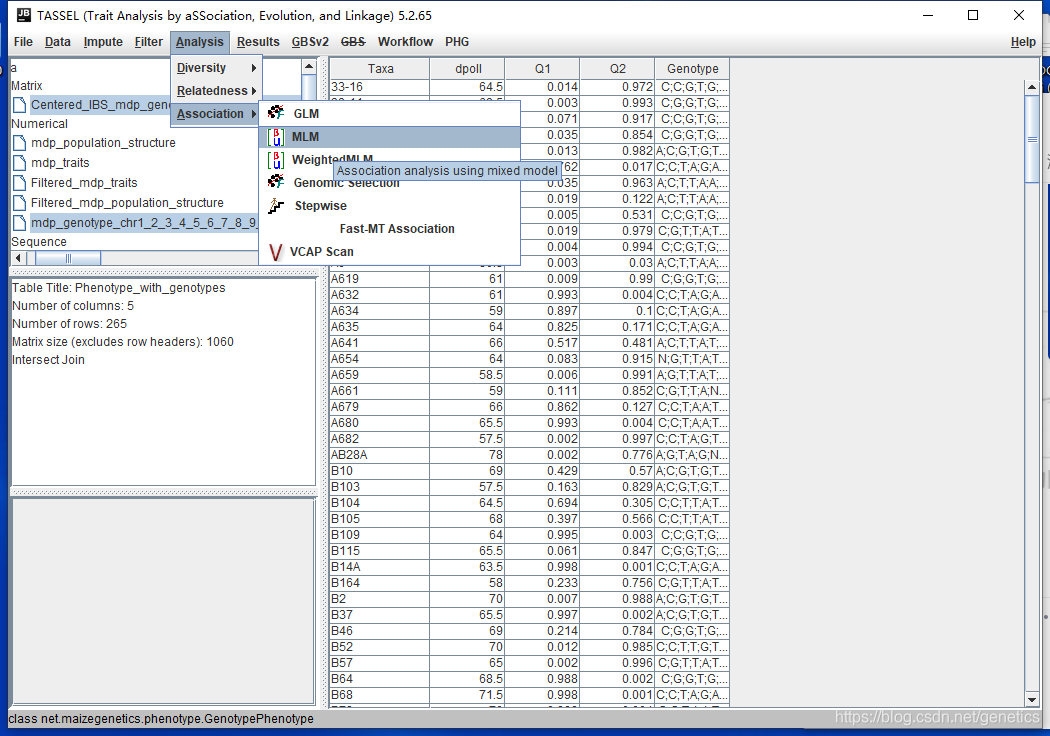Click the mdp_genotype_chr1 file icon

tap(19, 223)
